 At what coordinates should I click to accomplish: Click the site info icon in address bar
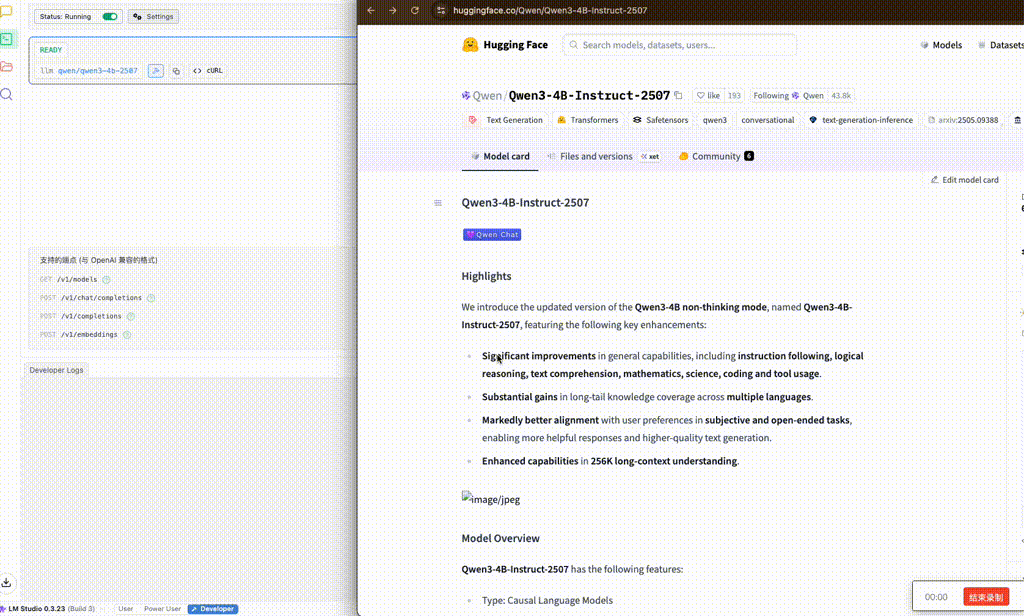pos(441,10)
